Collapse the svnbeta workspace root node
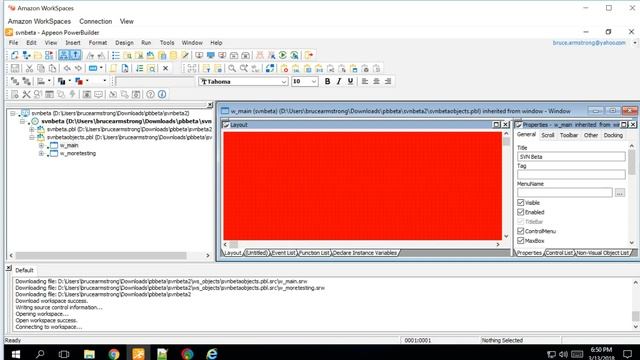This screenshot has height=360, width=640. click(x=13, y=113)
